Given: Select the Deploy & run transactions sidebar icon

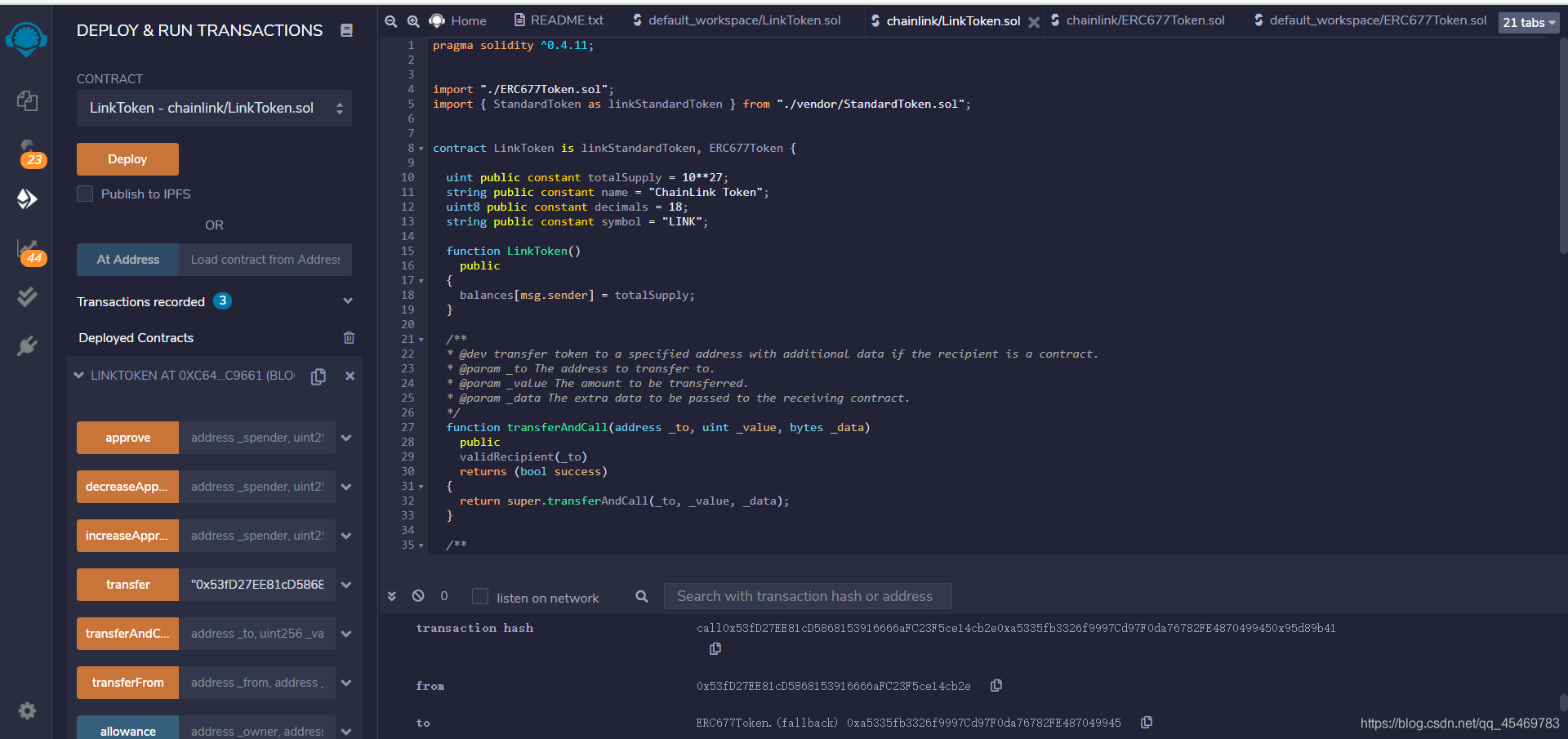Looking at the screenshot, I should pos(27,198).
